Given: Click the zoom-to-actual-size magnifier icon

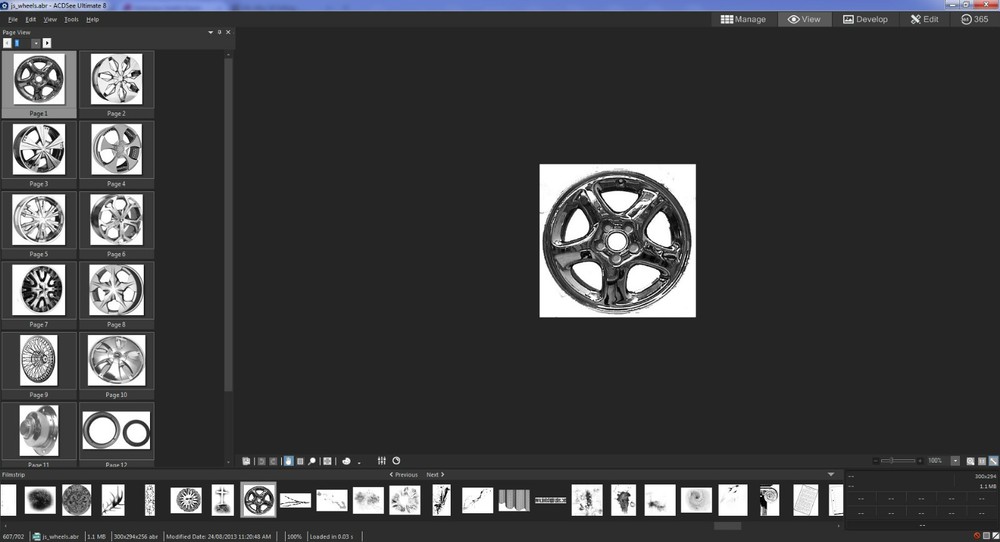Looking at the screenshot, I should (x=970, y=461).
